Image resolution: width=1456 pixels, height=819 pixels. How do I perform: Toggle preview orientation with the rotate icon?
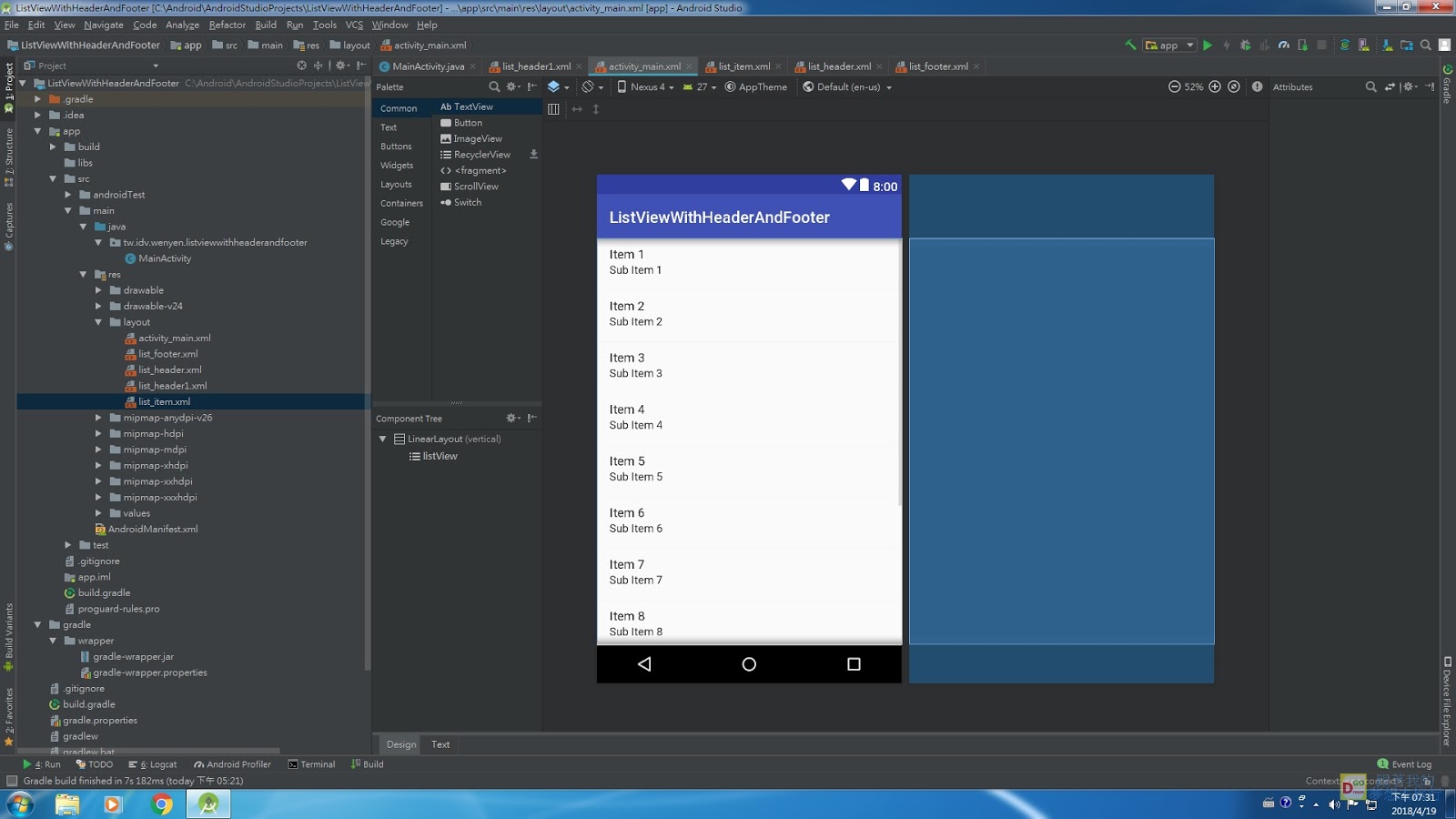pos(588,87)
